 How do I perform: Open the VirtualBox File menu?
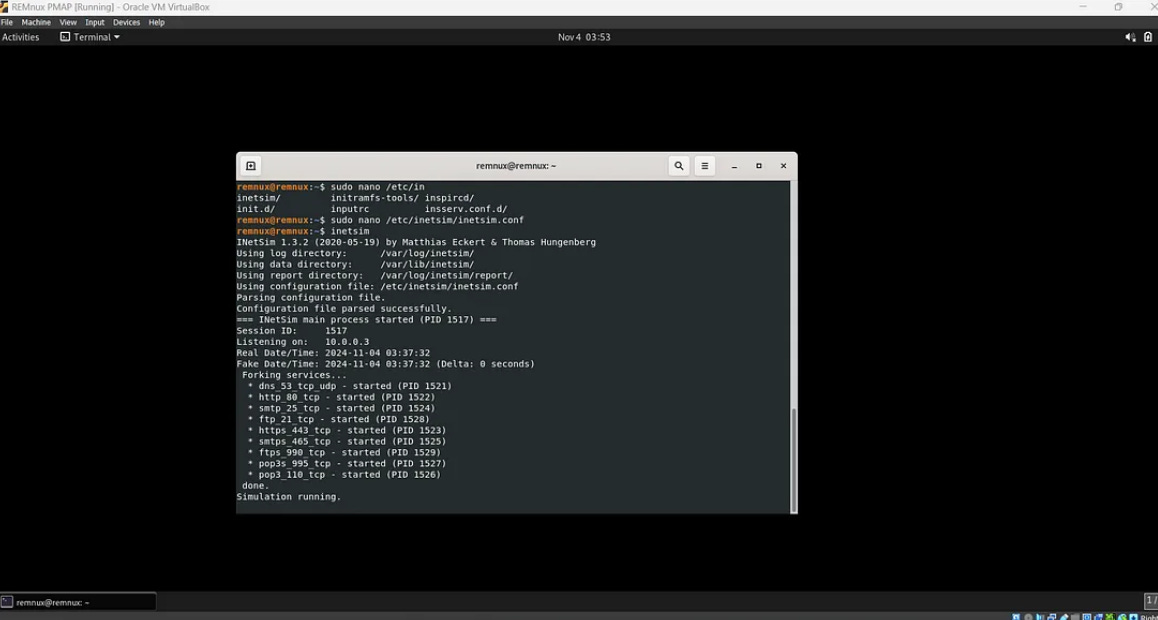(x=7, y=22)
